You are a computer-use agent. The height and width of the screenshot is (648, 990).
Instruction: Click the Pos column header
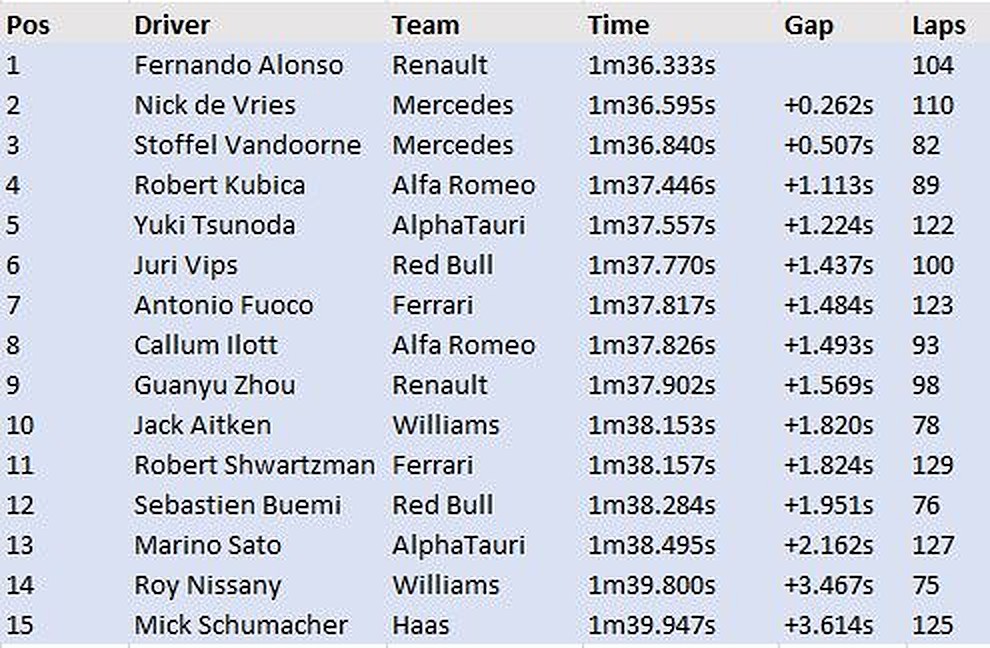[28, 25]
